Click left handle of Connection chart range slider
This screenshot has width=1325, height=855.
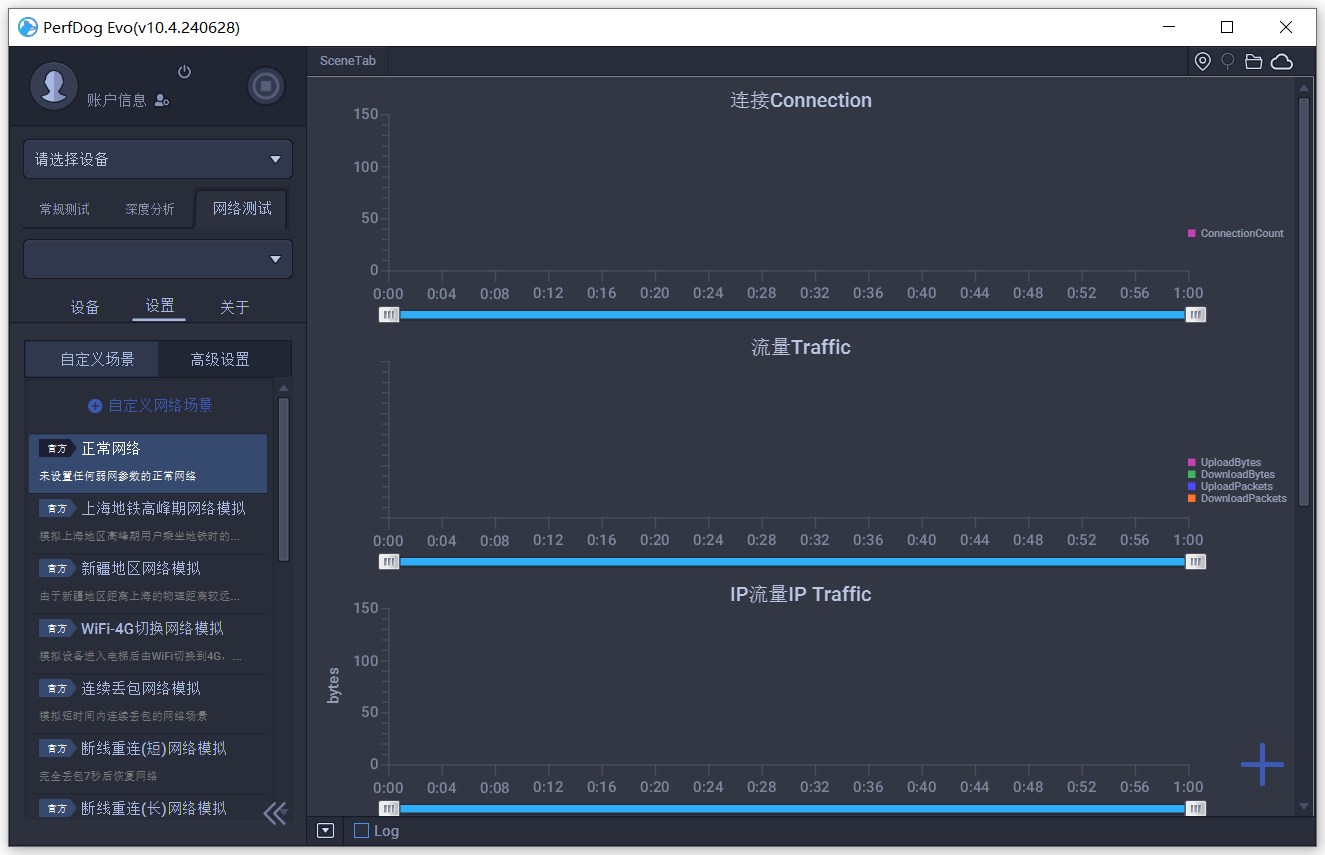389,315
